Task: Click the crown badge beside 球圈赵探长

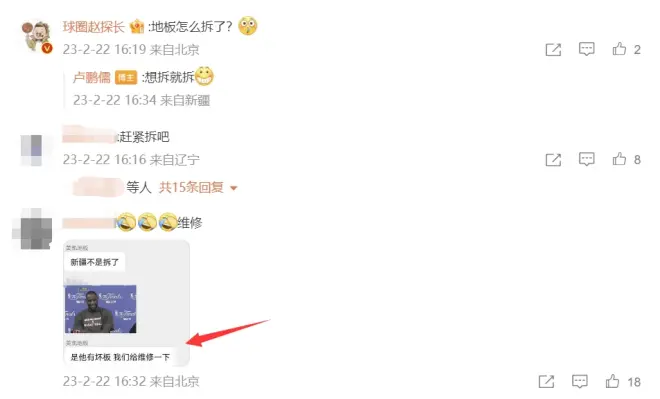Action: coord(137,27)
